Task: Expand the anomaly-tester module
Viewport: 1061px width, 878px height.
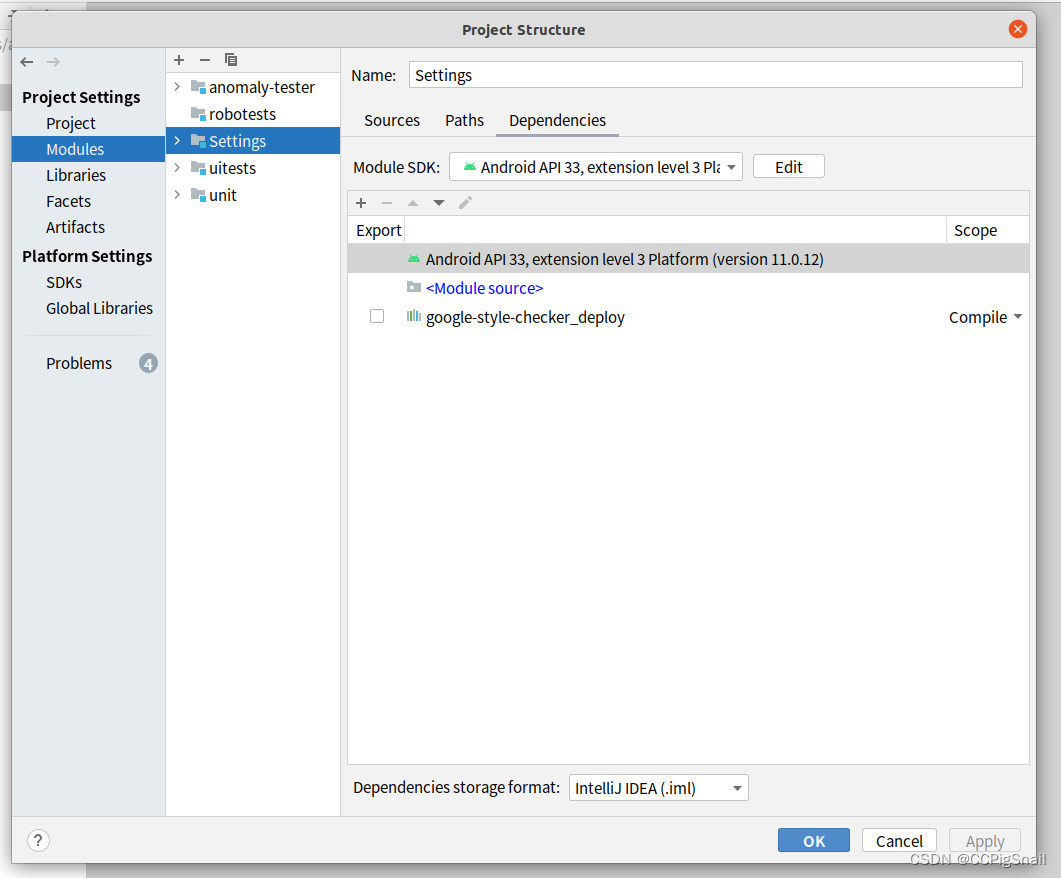Action: click(177, 87)
